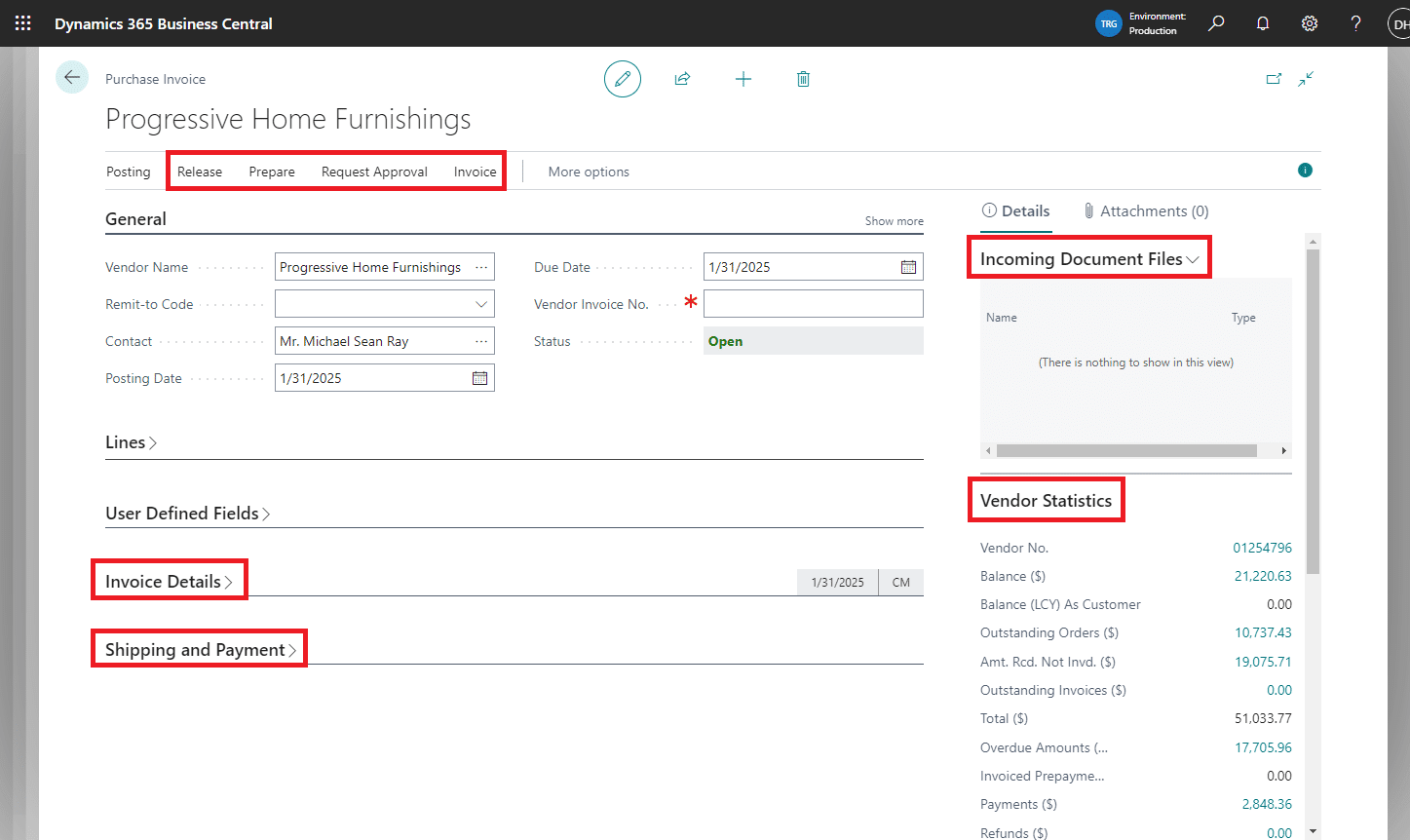Viewport: 1410px width, 840px height.
Task: Open the Prepare menu
Action: 272,172
